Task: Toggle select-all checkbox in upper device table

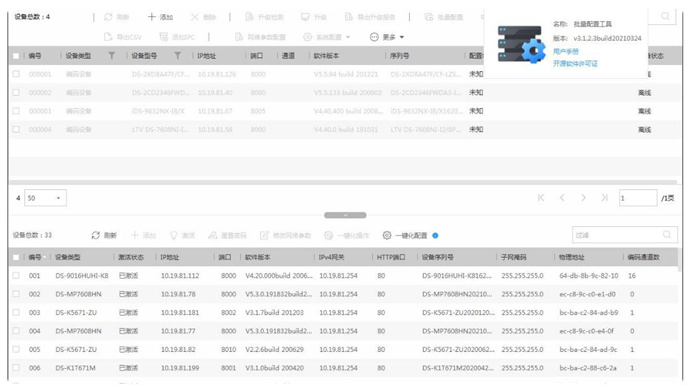Action: coord(16,56)
